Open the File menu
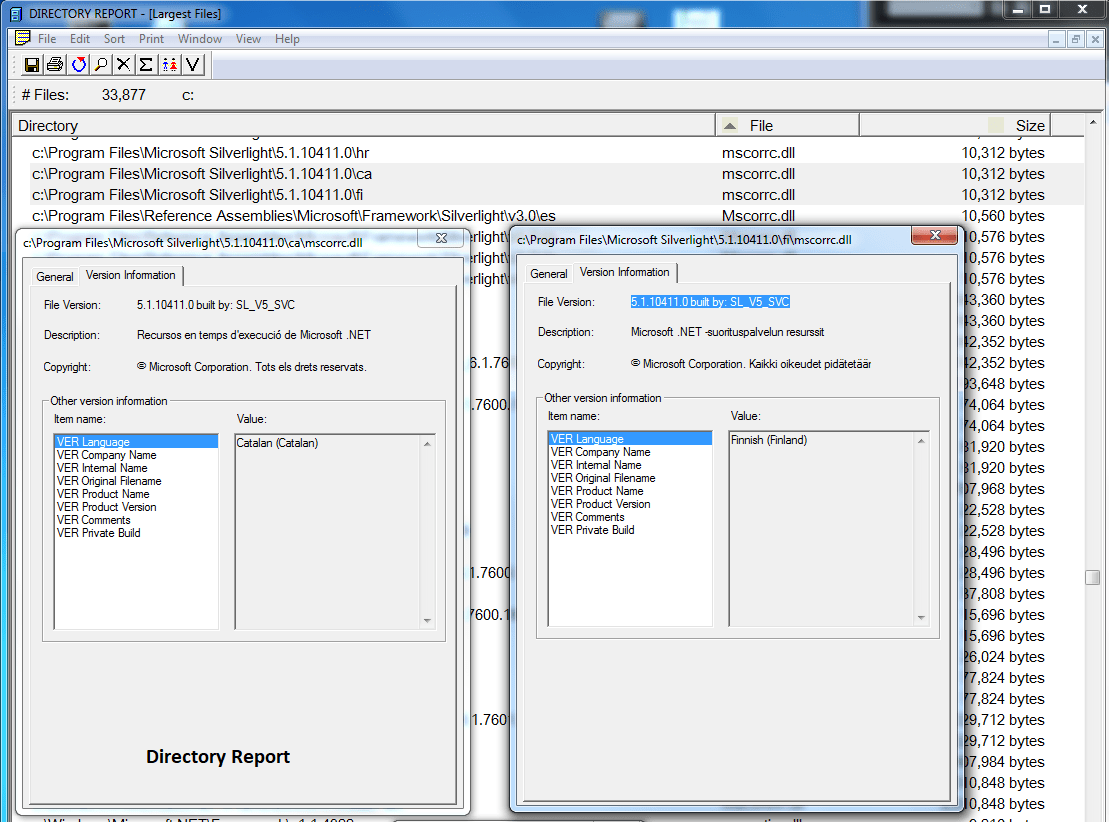 (x=47, y=39)
